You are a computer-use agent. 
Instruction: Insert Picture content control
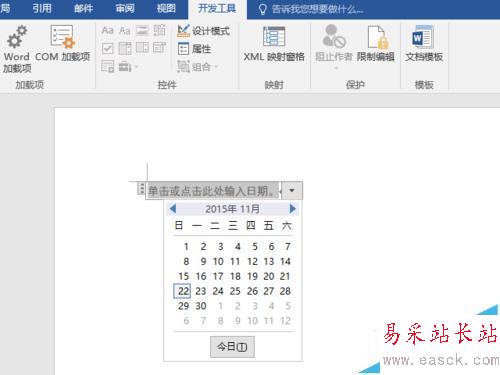click(x=142, y=31)
